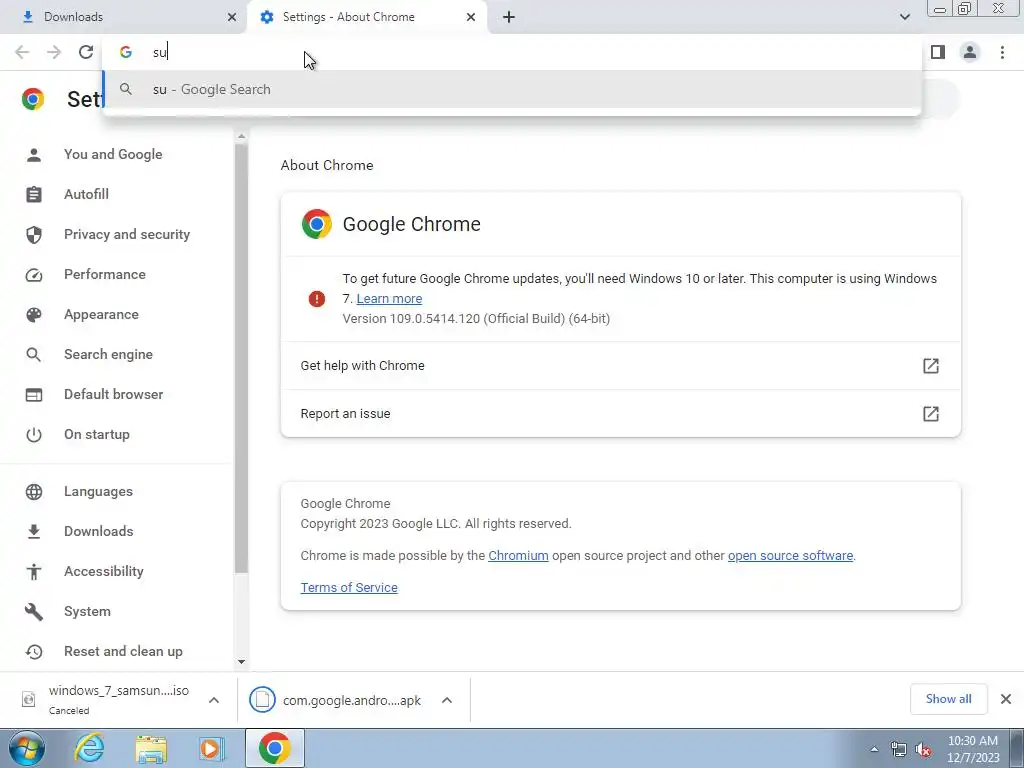Open Autofill settings

pyautogui.click(x=86, y=194)
